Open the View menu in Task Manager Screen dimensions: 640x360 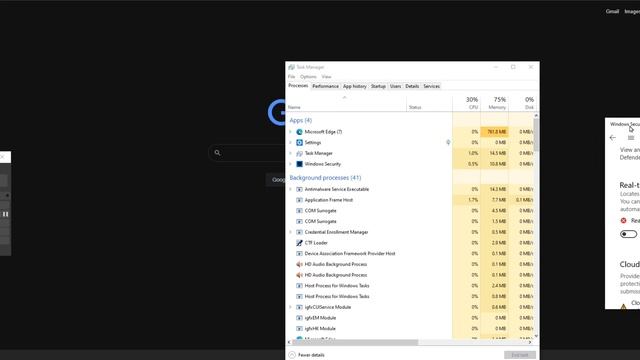pos(326,77)
